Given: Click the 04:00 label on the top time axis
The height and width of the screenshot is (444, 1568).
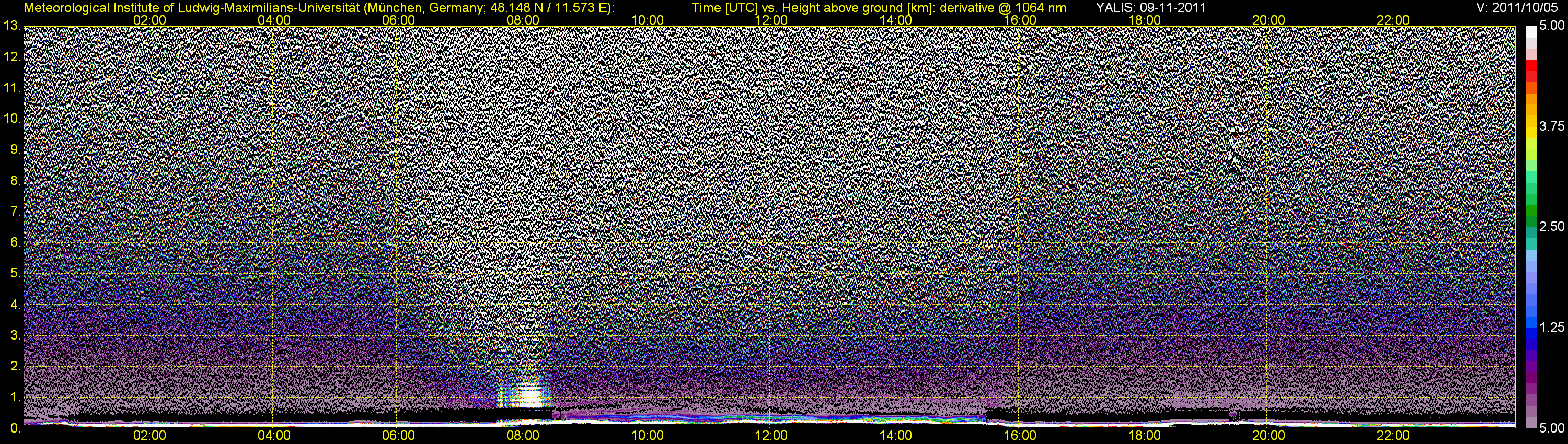Looking at the screenshot, I should (274, 20).
